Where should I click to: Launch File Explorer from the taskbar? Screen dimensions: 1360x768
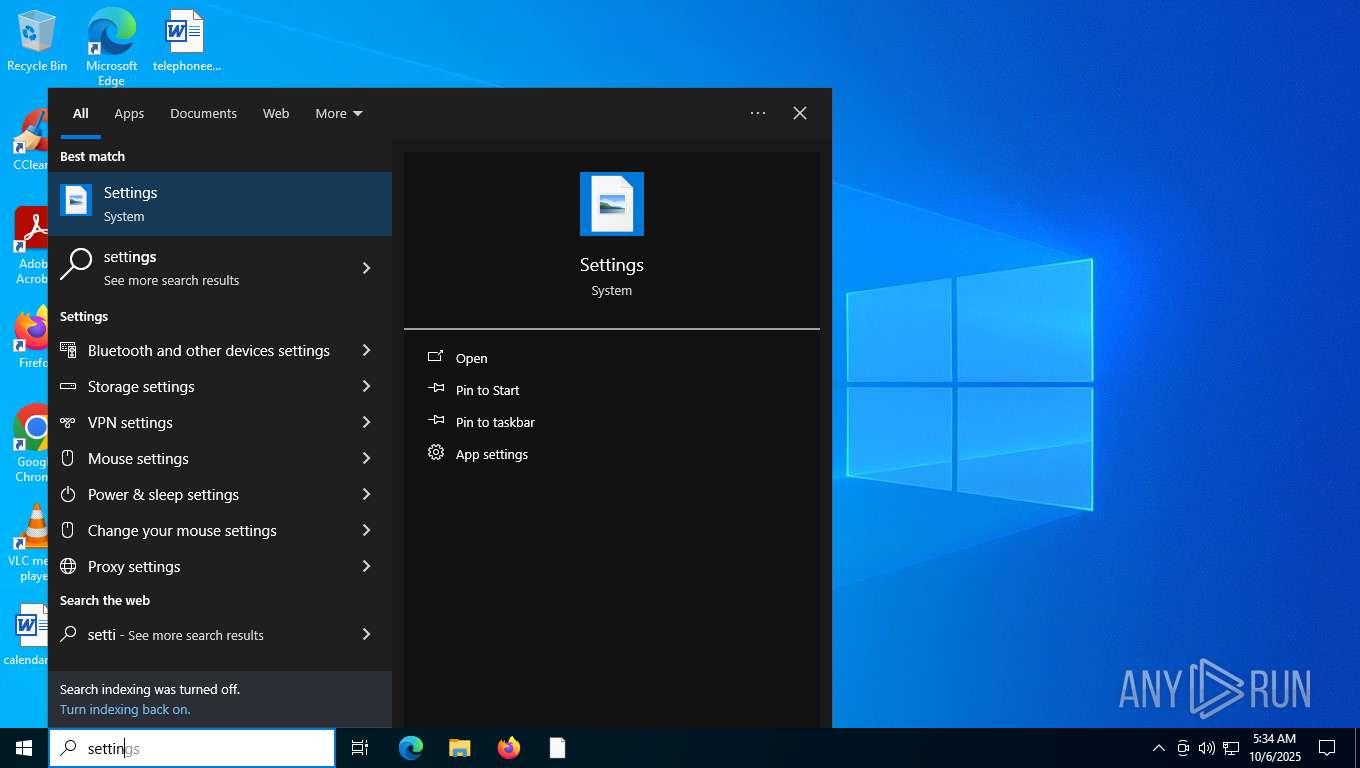[459, 748]
